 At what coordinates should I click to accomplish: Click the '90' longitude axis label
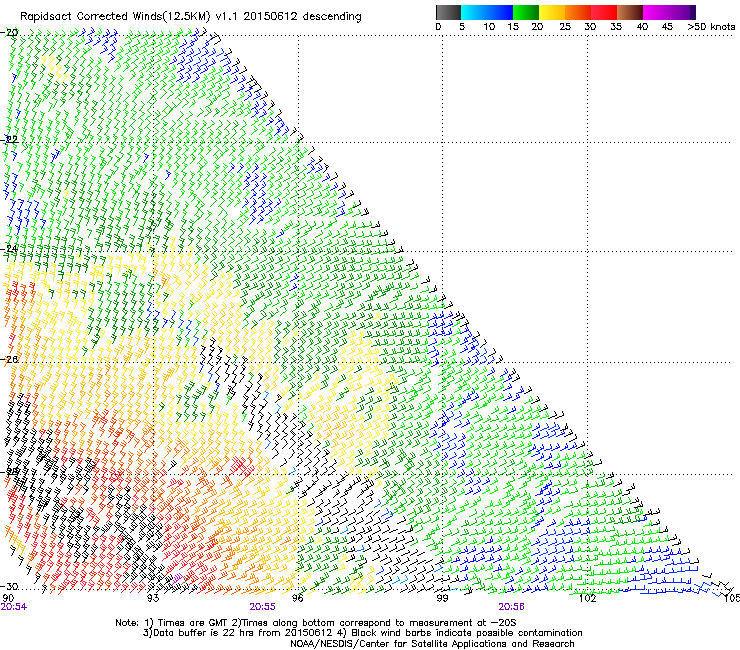tap(8, 598)
